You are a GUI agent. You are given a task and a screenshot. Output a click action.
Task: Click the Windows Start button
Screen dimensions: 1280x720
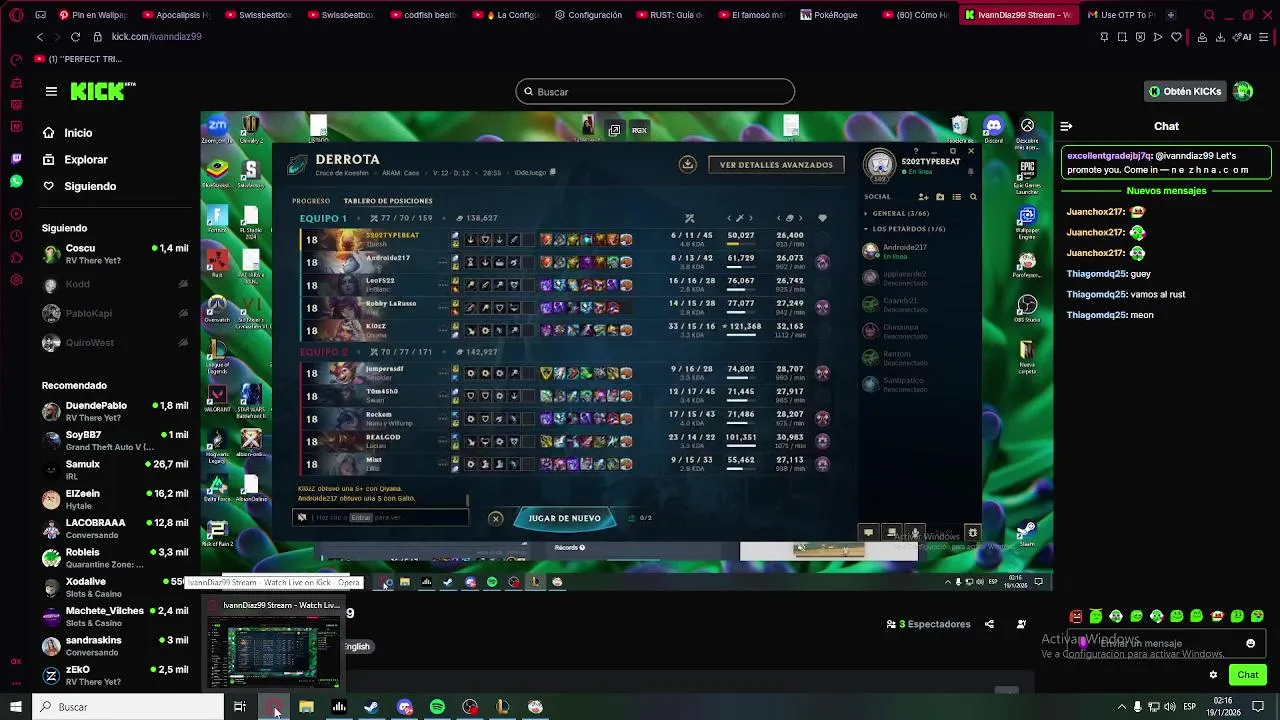(x=15, y=707)
